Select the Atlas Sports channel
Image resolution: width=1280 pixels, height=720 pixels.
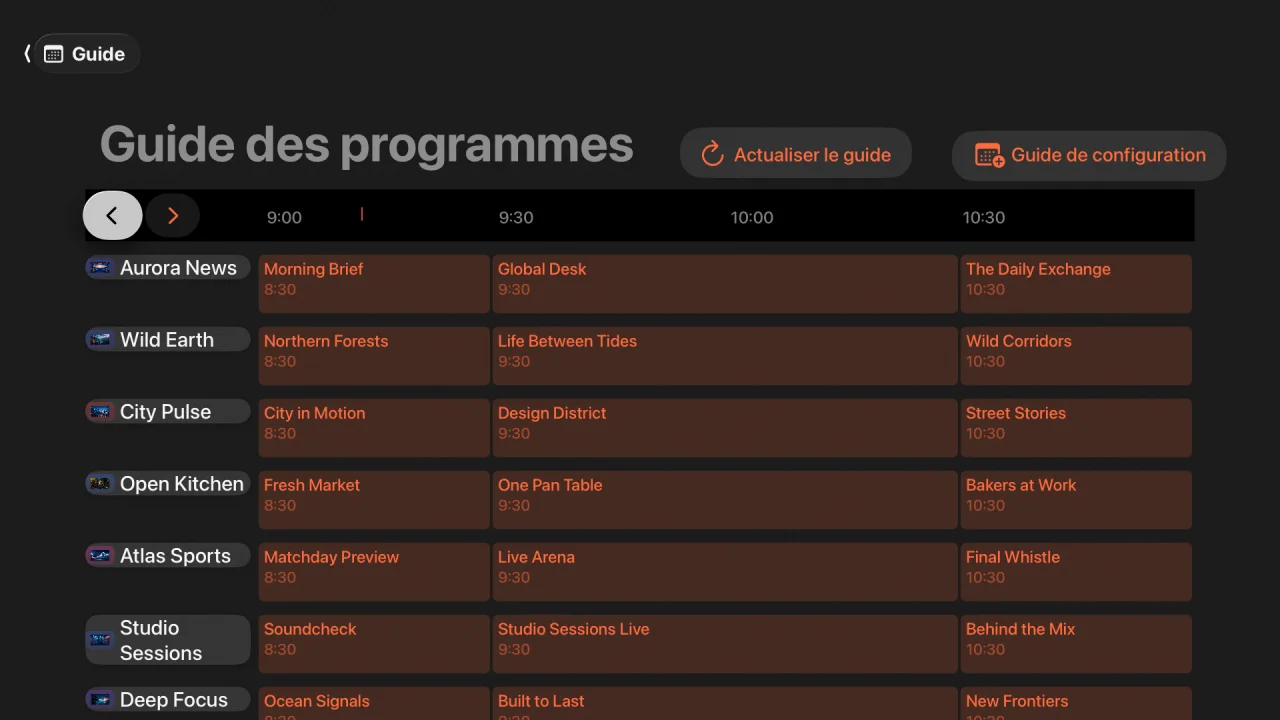(167, 555)
